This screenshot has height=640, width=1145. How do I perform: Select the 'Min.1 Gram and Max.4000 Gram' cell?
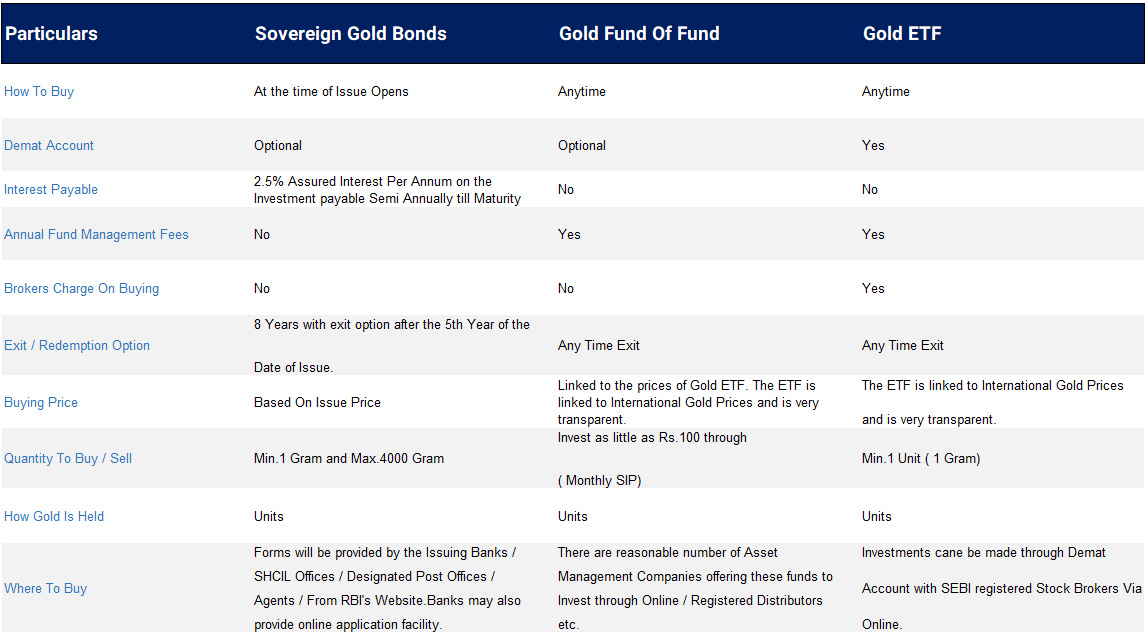349,459
